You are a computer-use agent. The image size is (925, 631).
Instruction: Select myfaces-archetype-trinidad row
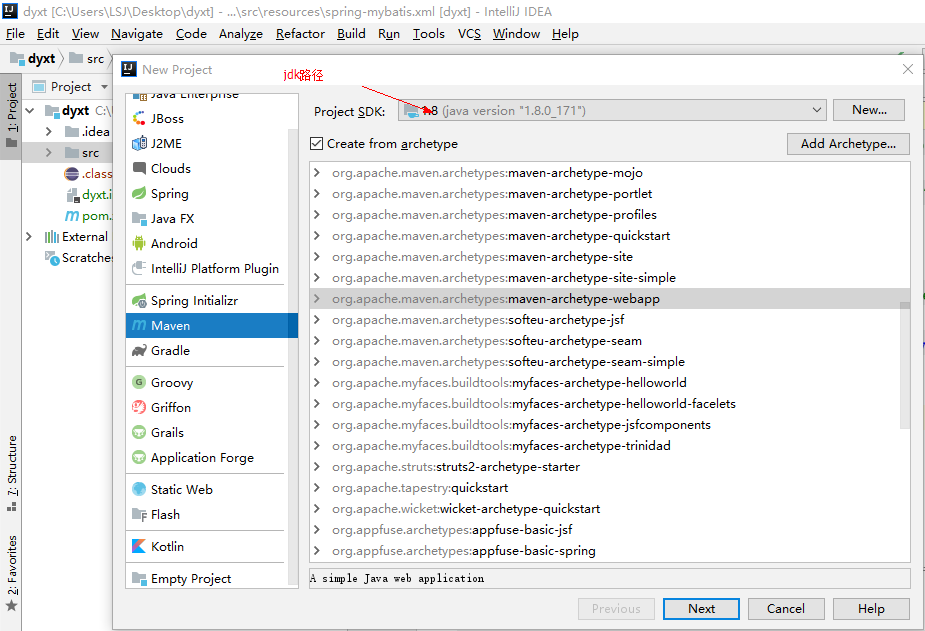tap(610, 446)
